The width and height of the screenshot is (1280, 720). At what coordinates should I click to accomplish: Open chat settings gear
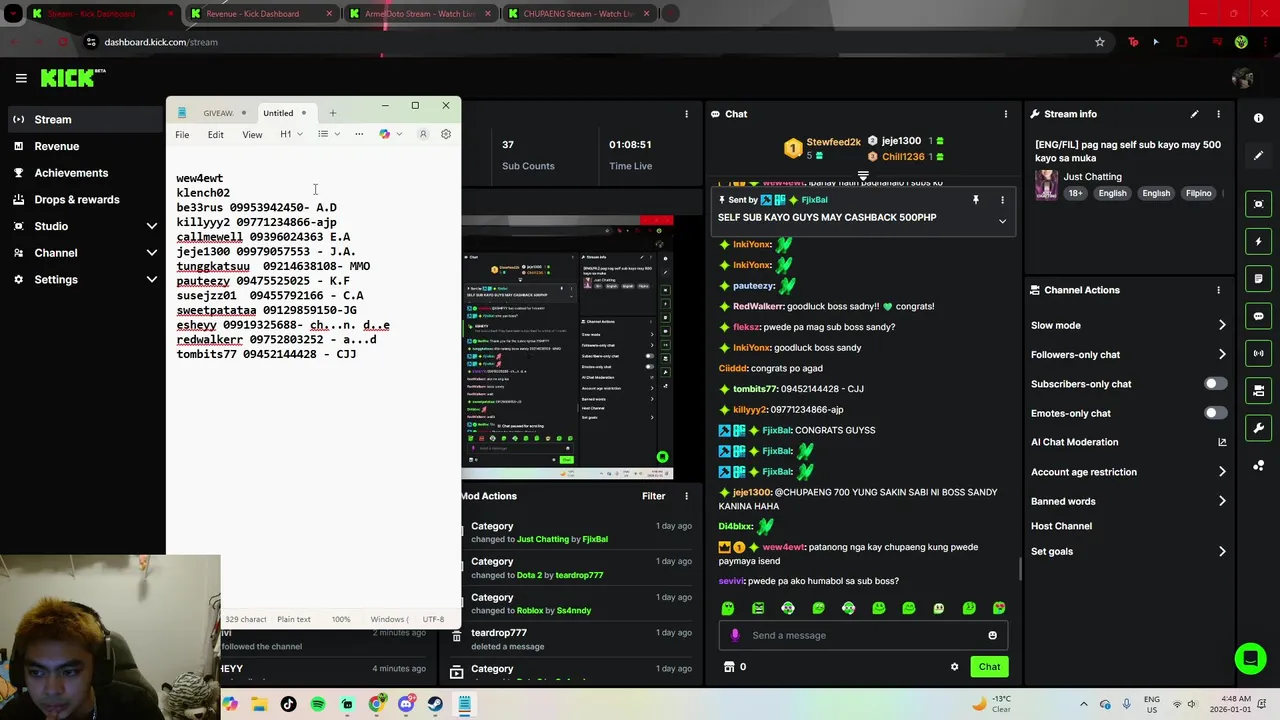pyautogui.click(x=954, y=667)
